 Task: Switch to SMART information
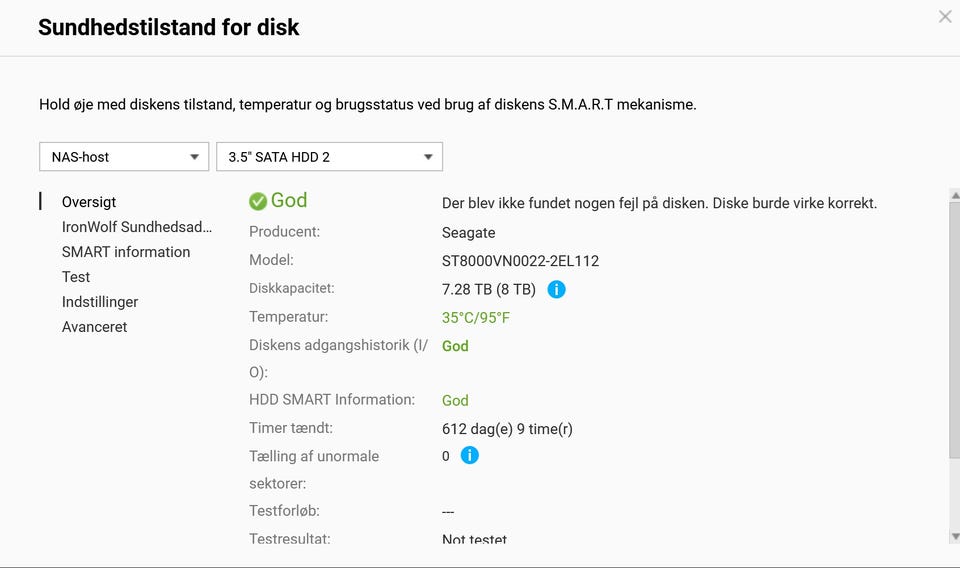(x=126, y=252)
